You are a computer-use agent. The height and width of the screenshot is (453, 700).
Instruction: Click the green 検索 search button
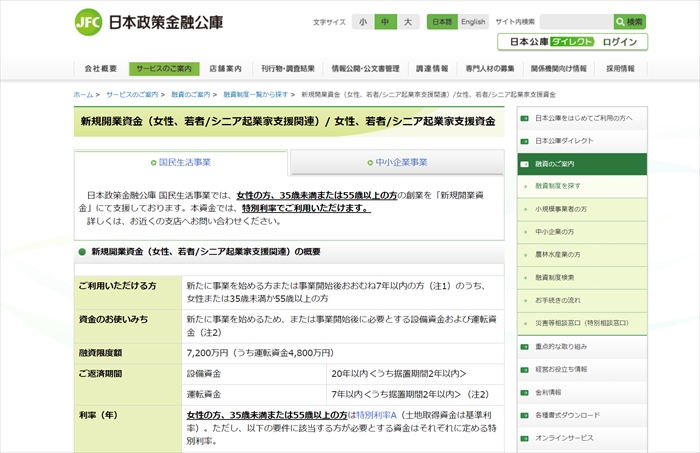(x=630, y=21)
